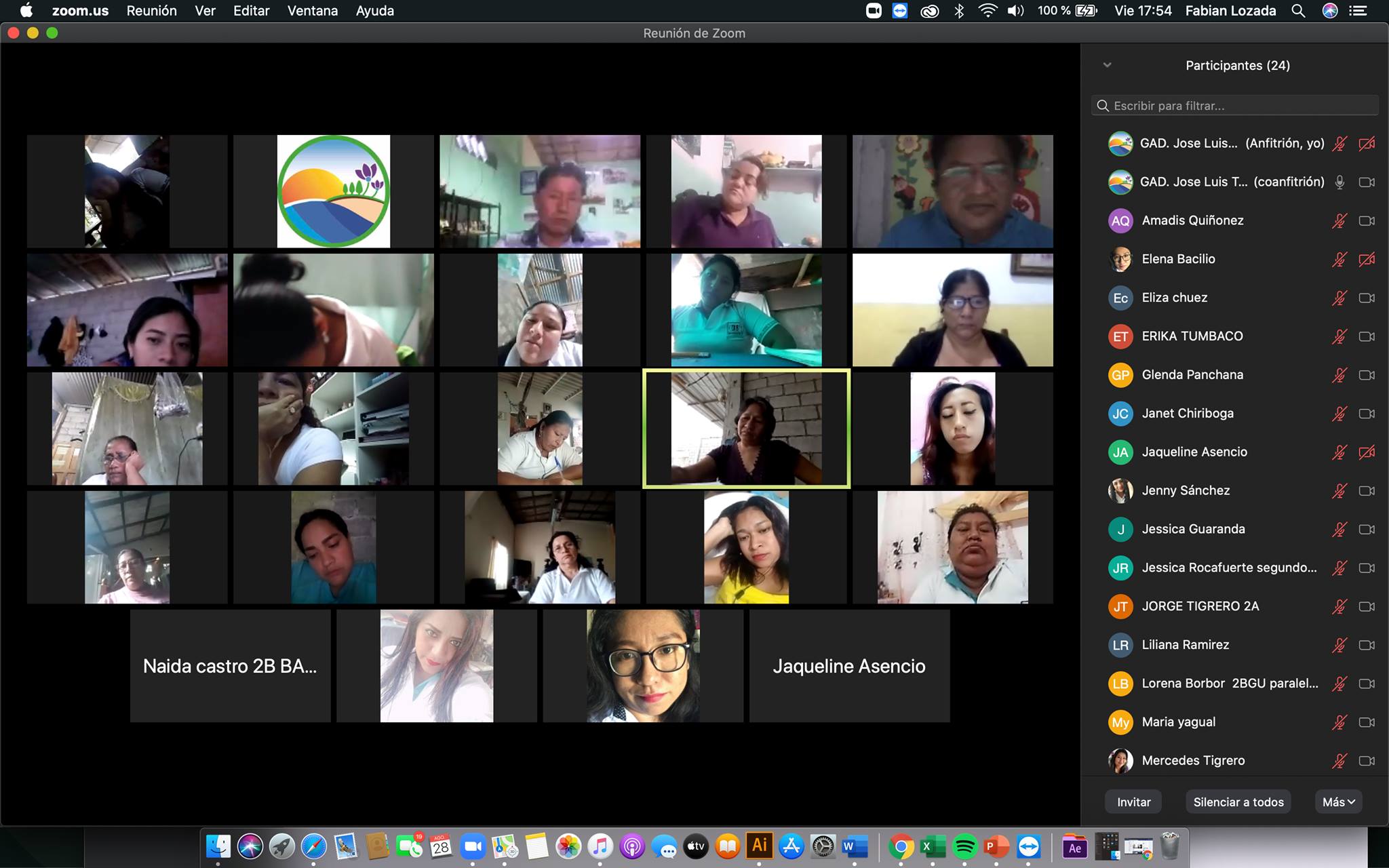1389x868 pixels.
Task: Open Spotlight search in the menu bar
Action: tap(1298, 11)
